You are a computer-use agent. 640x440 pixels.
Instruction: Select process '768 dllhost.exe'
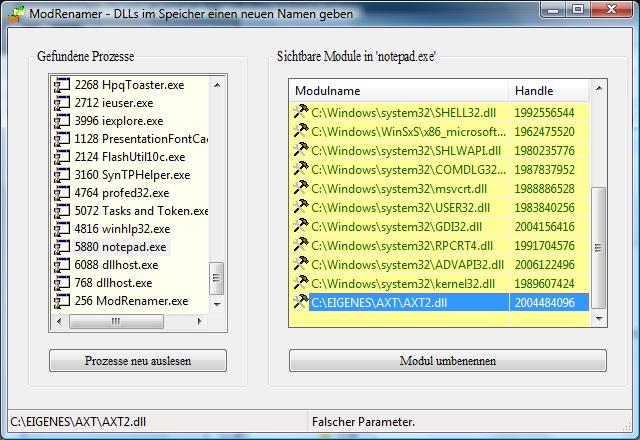click(113, 283)
